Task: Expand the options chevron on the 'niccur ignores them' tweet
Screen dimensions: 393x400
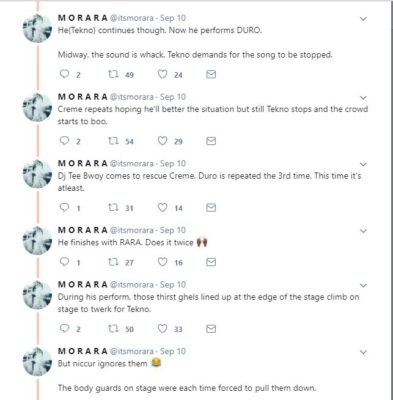Action: tap(363, 352)
